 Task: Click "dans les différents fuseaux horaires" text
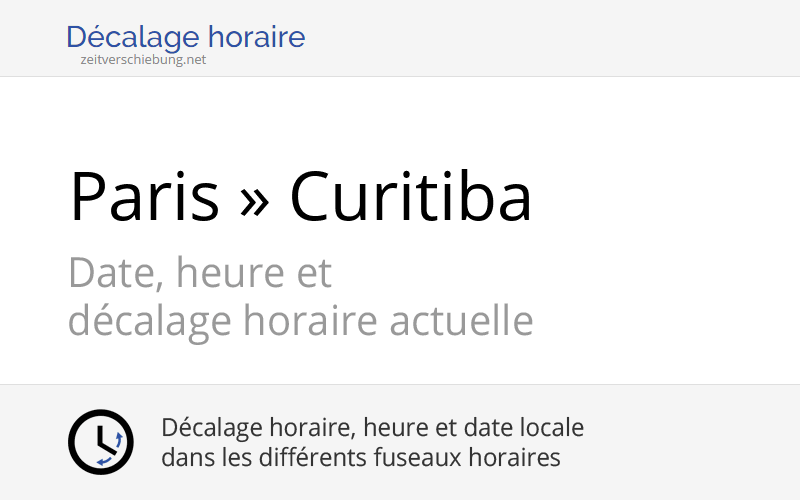pyautogui.click(x=360, y=458)
